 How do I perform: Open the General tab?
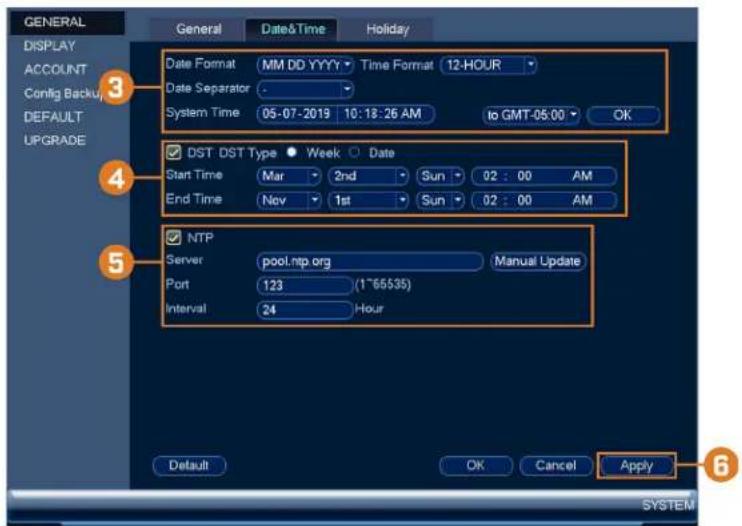pos(198,29)
